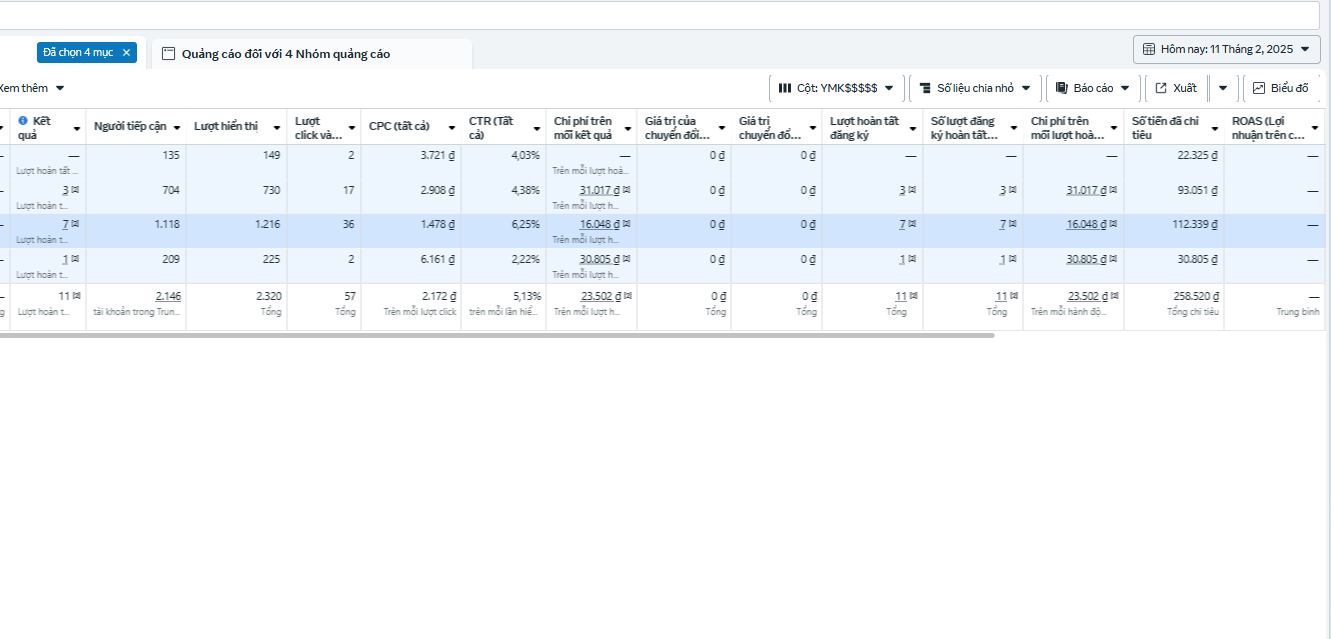Image resolution: width=1331 pixels, height=639 pixels.
Task: Select the CPC cell '1.478 ₫'
Action: coord(438,224)
